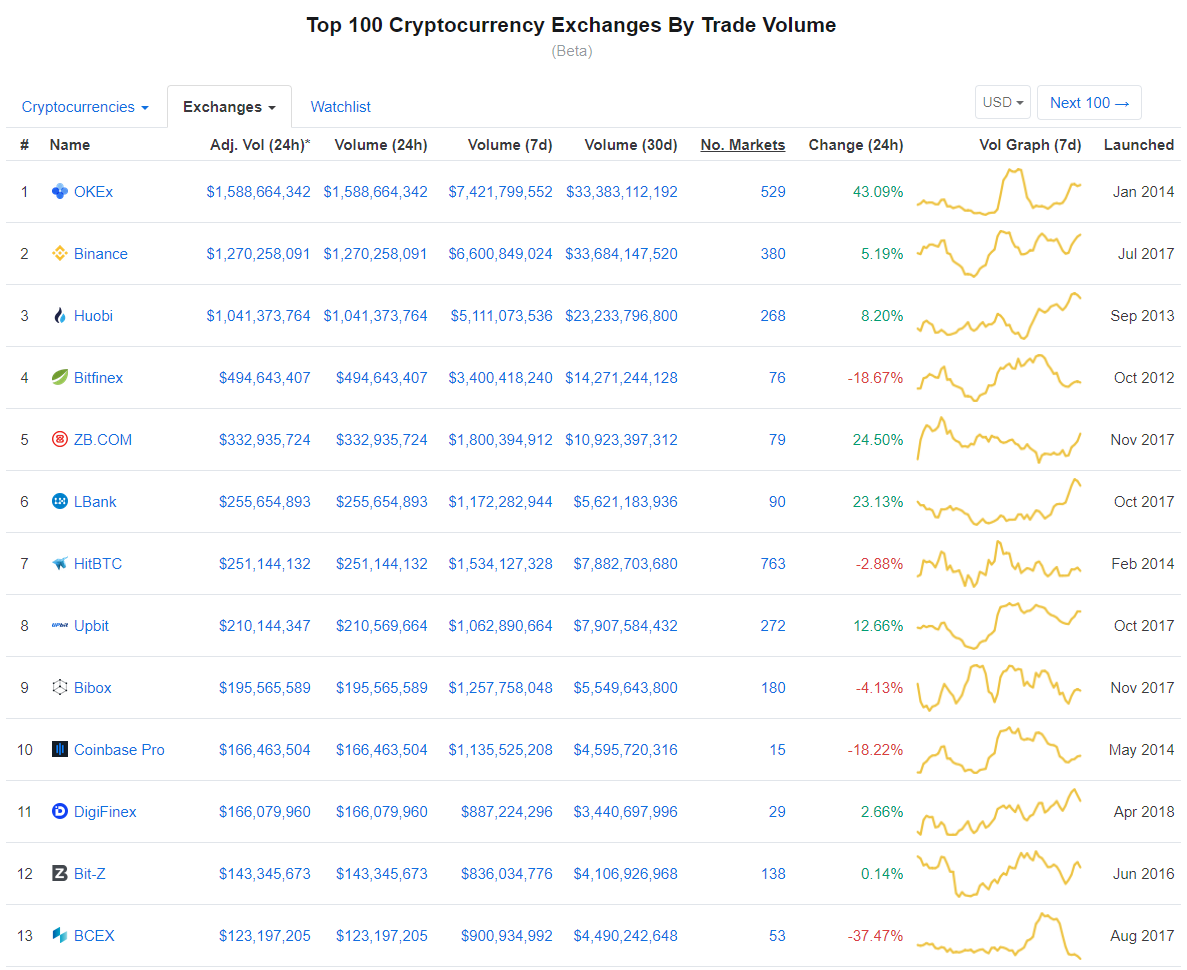Viewport: 1187px width, 970px height.
Task: Open the BCEX exchange link
Action: (94, 936)
